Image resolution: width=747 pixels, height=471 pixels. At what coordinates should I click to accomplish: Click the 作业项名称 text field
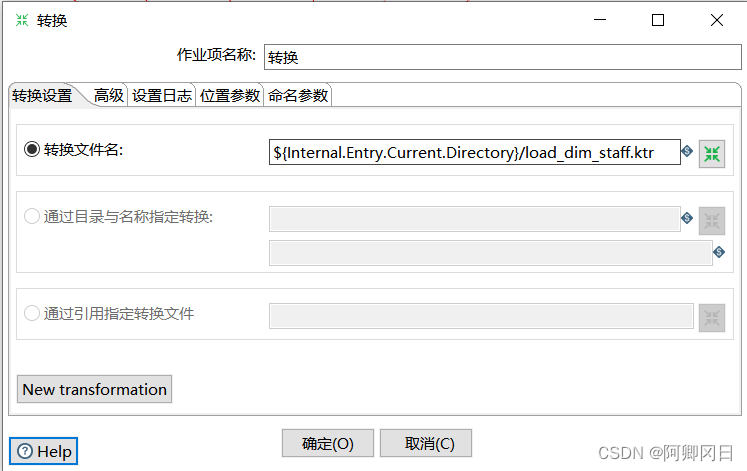pos(495,57)
